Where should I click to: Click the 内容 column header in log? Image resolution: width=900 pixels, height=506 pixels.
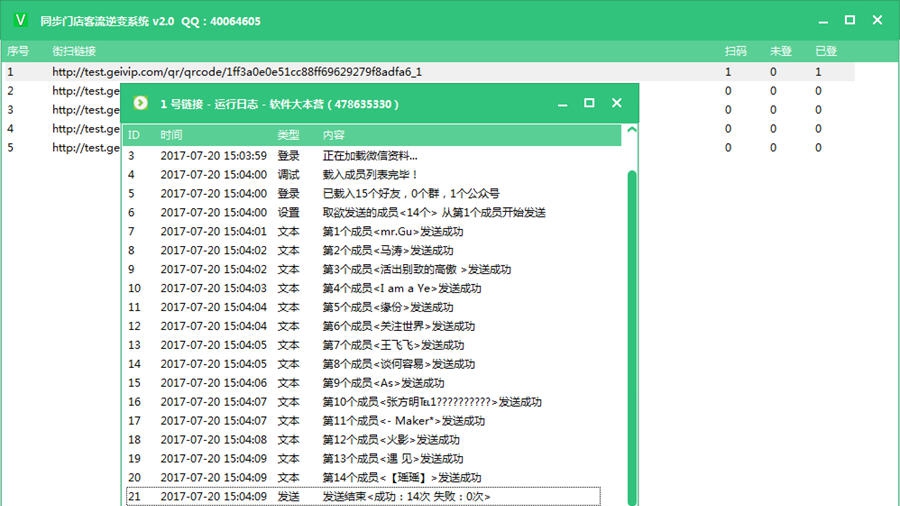click(x=333, y=135)
